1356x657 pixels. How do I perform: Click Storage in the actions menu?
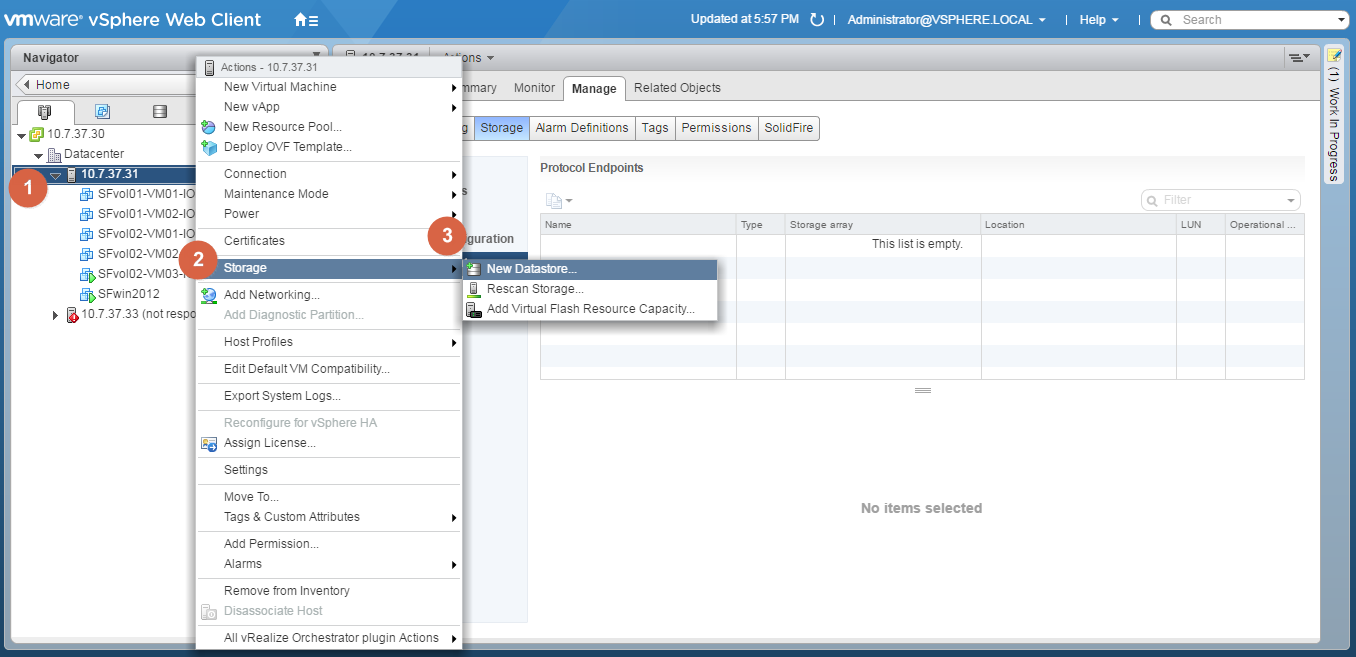329,268
